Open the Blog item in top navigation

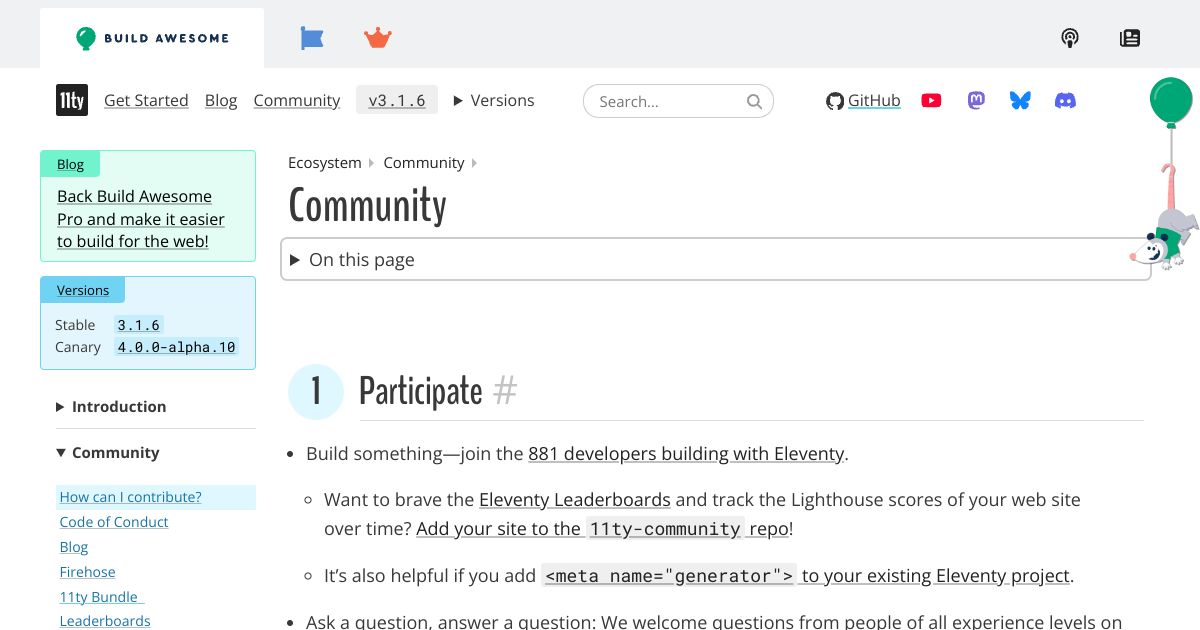(221, 100)
